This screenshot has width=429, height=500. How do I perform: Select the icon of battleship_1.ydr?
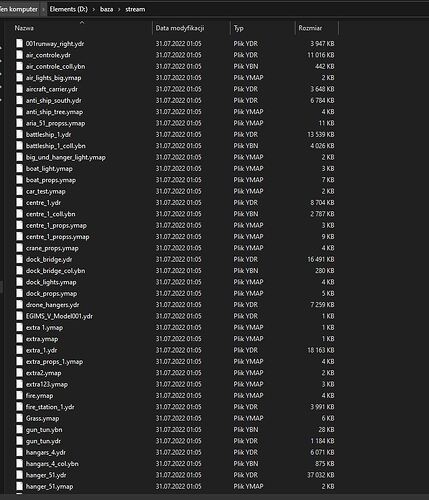(20, 134)
